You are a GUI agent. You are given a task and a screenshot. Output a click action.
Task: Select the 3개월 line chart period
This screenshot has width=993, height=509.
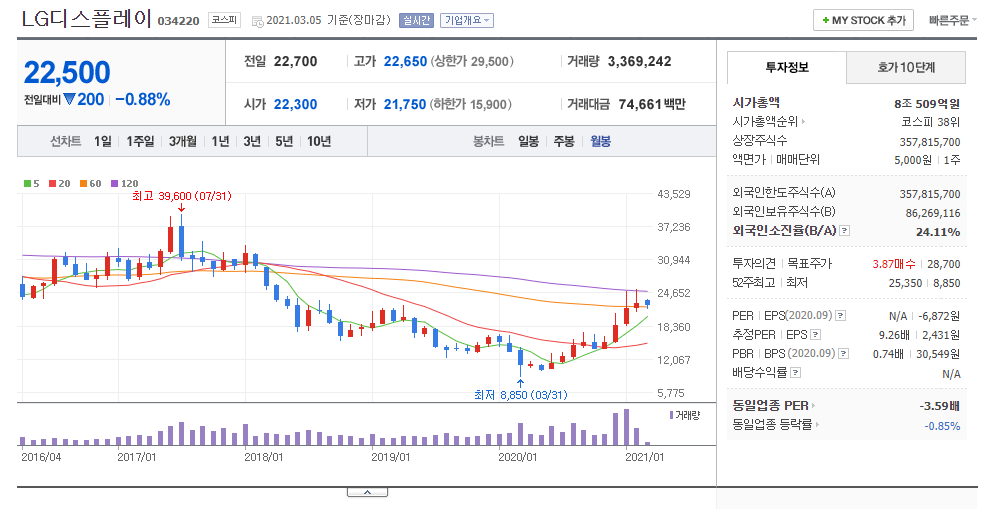[183, 141]
